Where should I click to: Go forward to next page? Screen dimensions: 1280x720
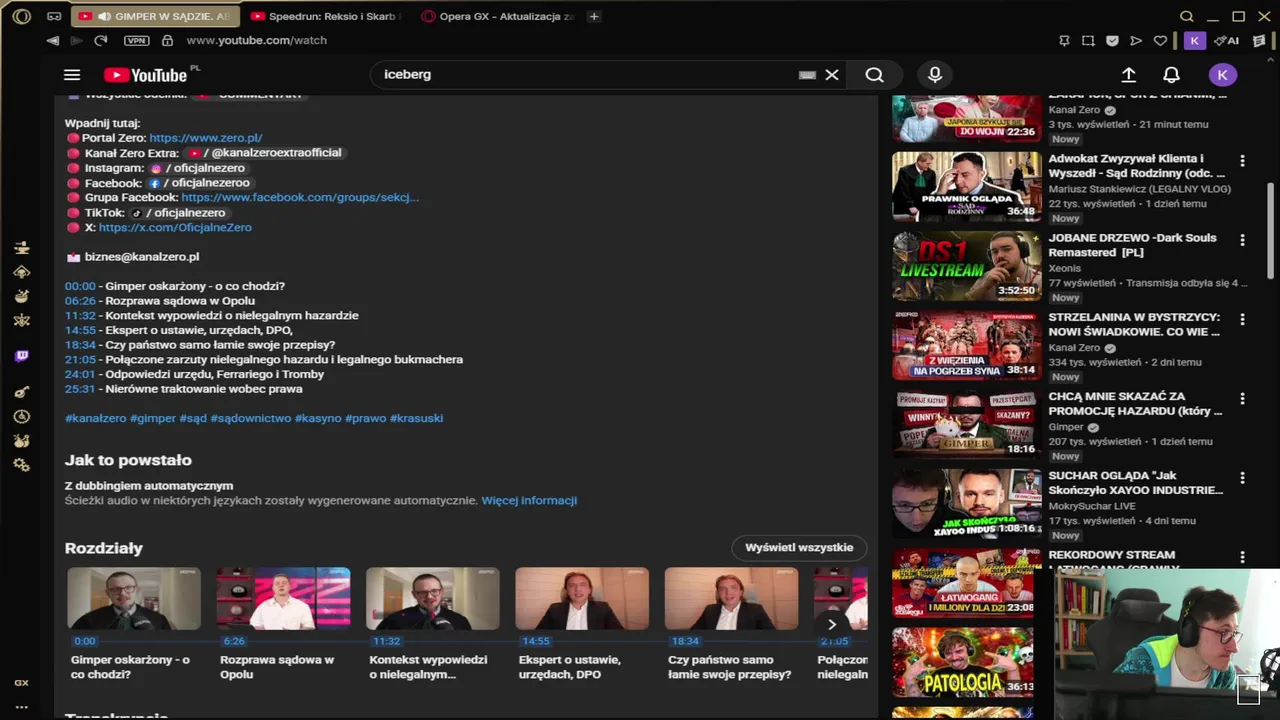pyautogui.click(x=76, y=40)
